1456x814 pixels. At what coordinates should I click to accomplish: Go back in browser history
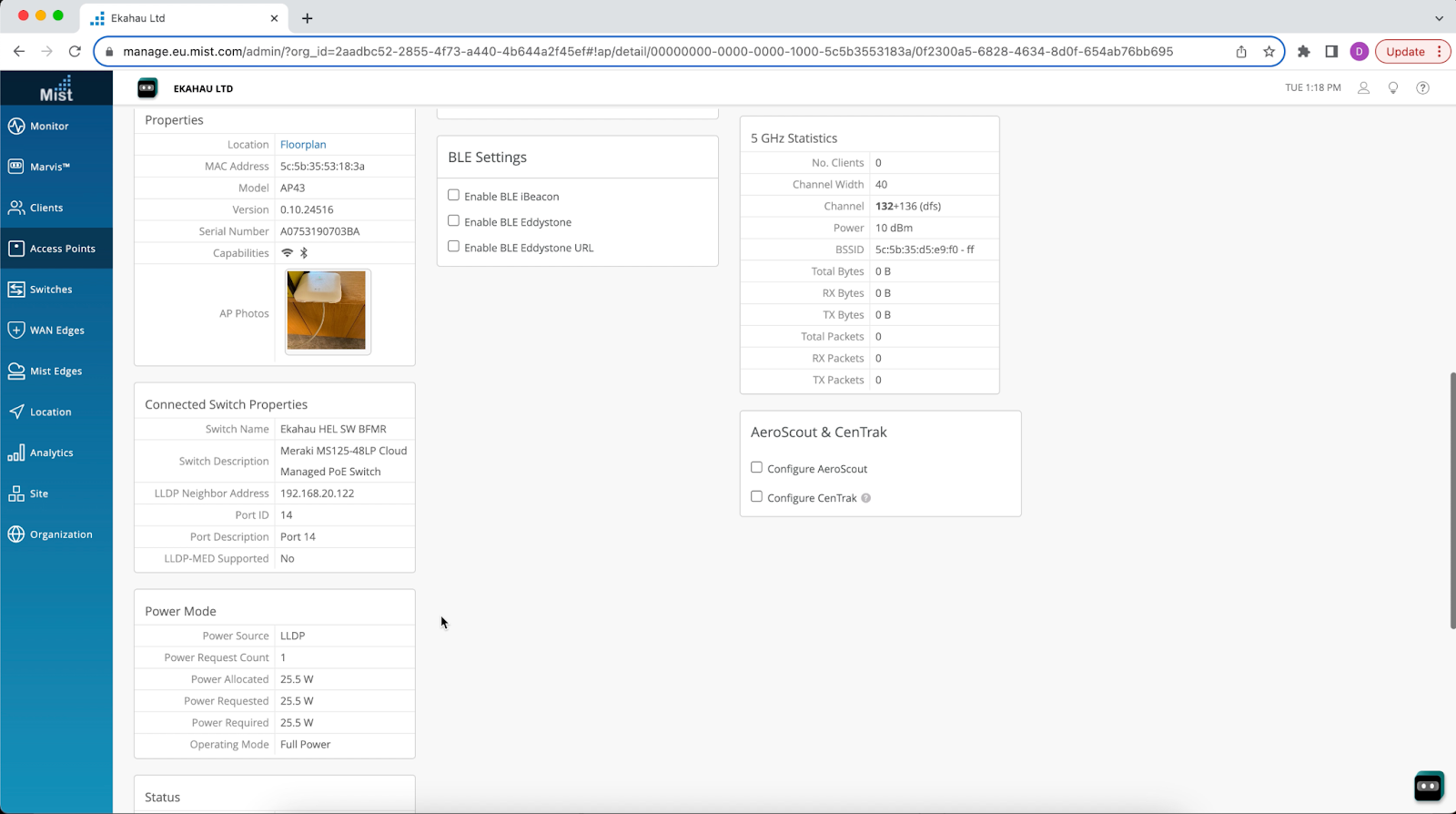[19, 52]
